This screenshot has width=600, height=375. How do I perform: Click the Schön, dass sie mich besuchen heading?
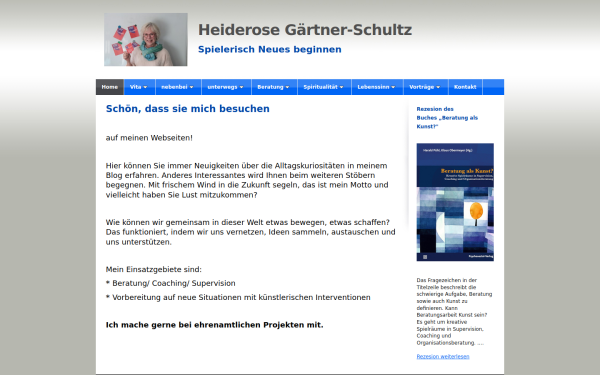188,109
